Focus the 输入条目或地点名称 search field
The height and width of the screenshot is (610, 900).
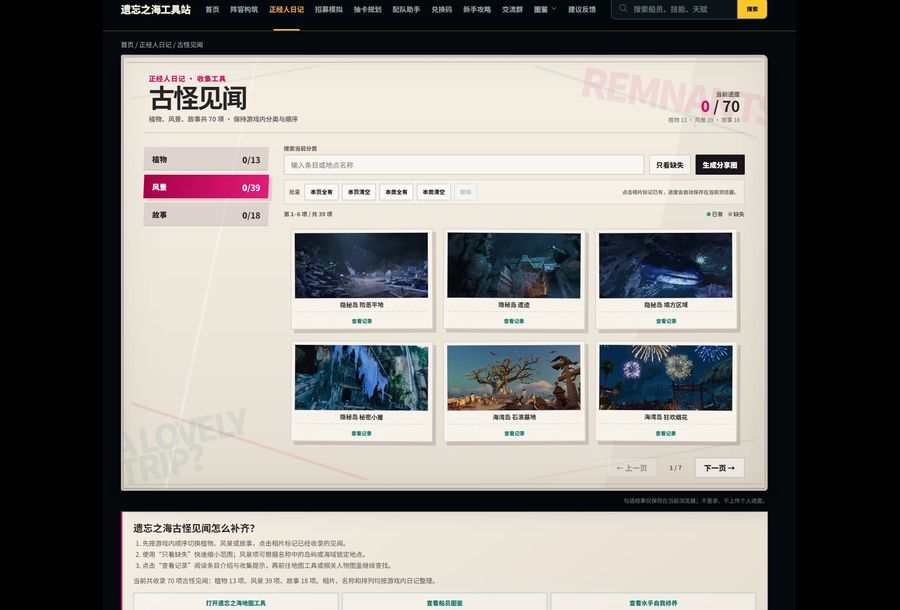pyautogui.click(x=464, y=165)
